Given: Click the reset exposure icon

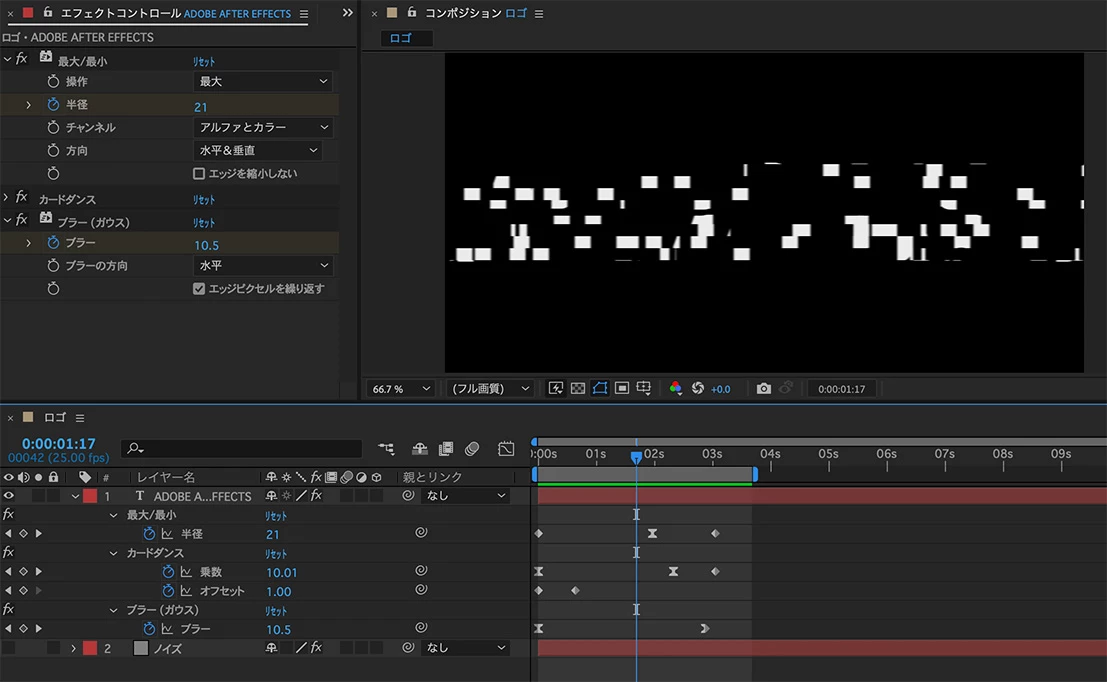Looking at the screenshot, I should [x=698, y=388].
